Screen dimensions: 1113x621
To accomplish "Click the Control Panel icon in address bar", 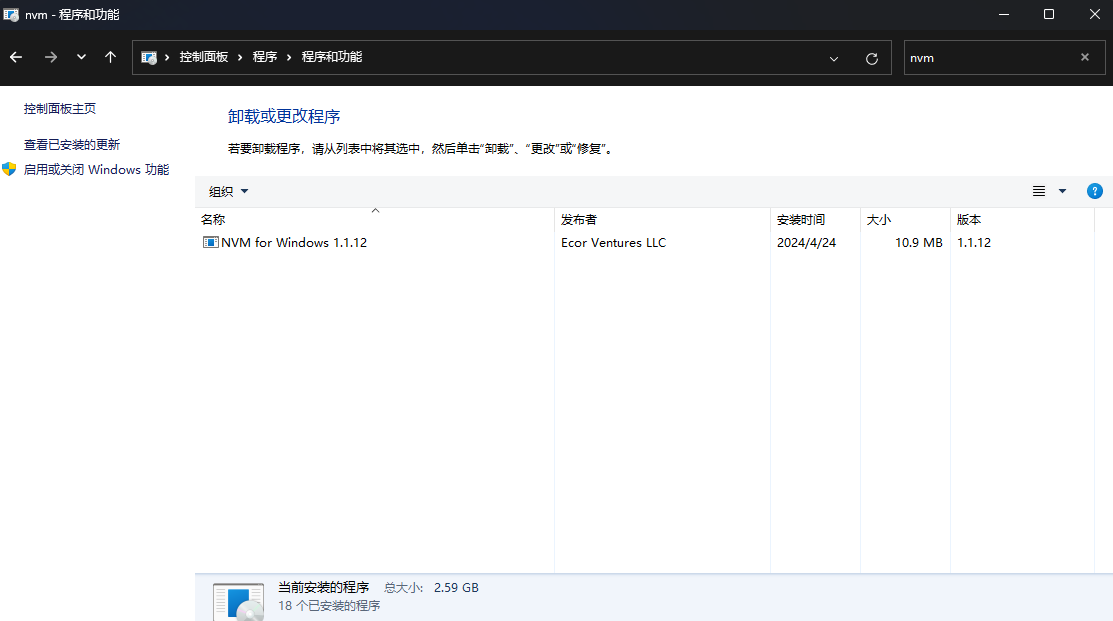I will click(x=148, y=57).
